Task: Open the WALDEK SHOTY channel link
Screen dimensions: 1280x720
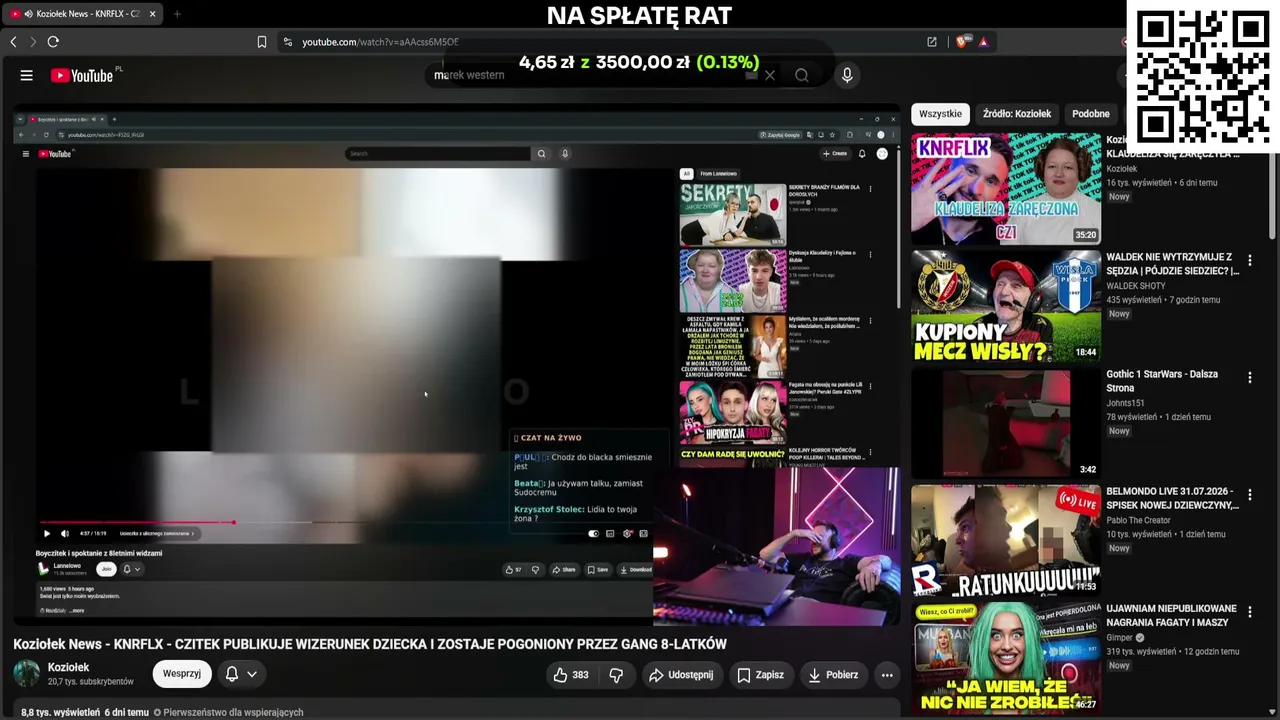Action: coord(1136,286)
